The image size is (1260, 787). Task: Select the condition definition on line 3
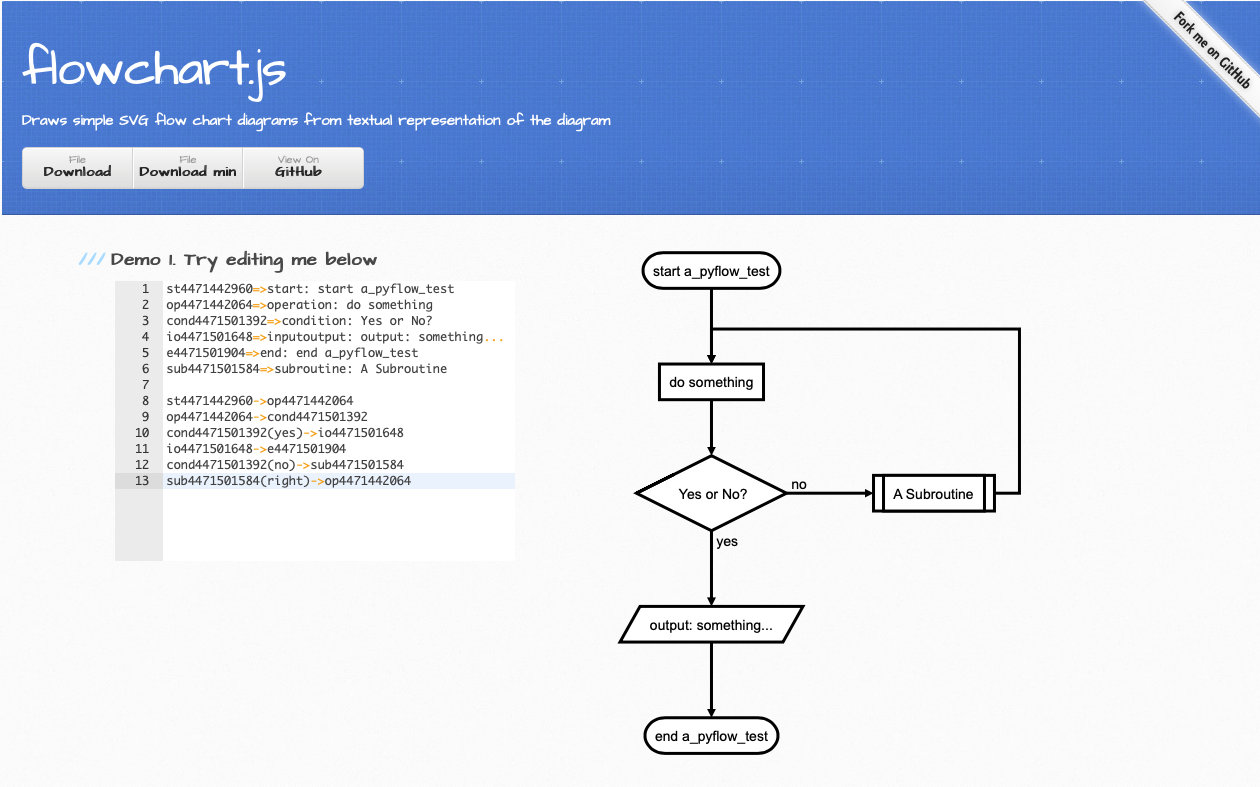coord(300,320)
